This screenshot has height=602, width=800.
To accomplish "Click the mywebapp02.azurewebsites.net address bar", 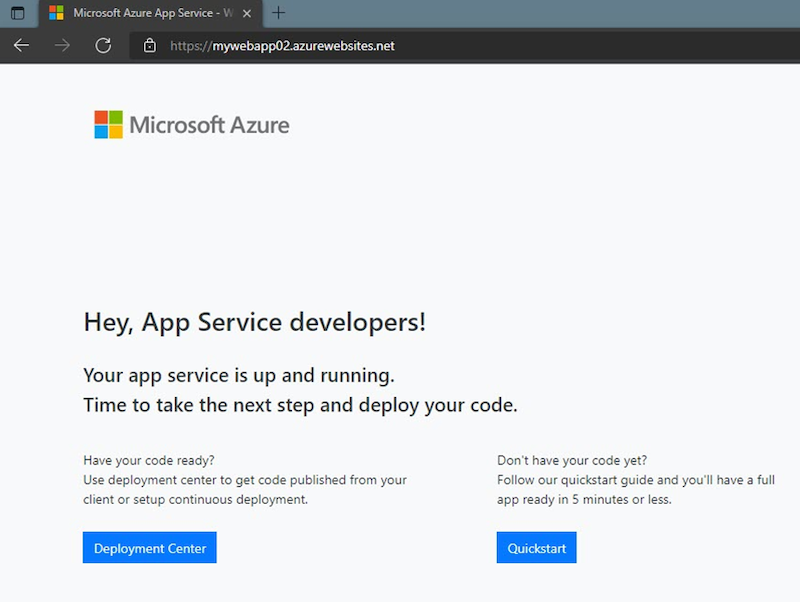I will coord(300,45).
